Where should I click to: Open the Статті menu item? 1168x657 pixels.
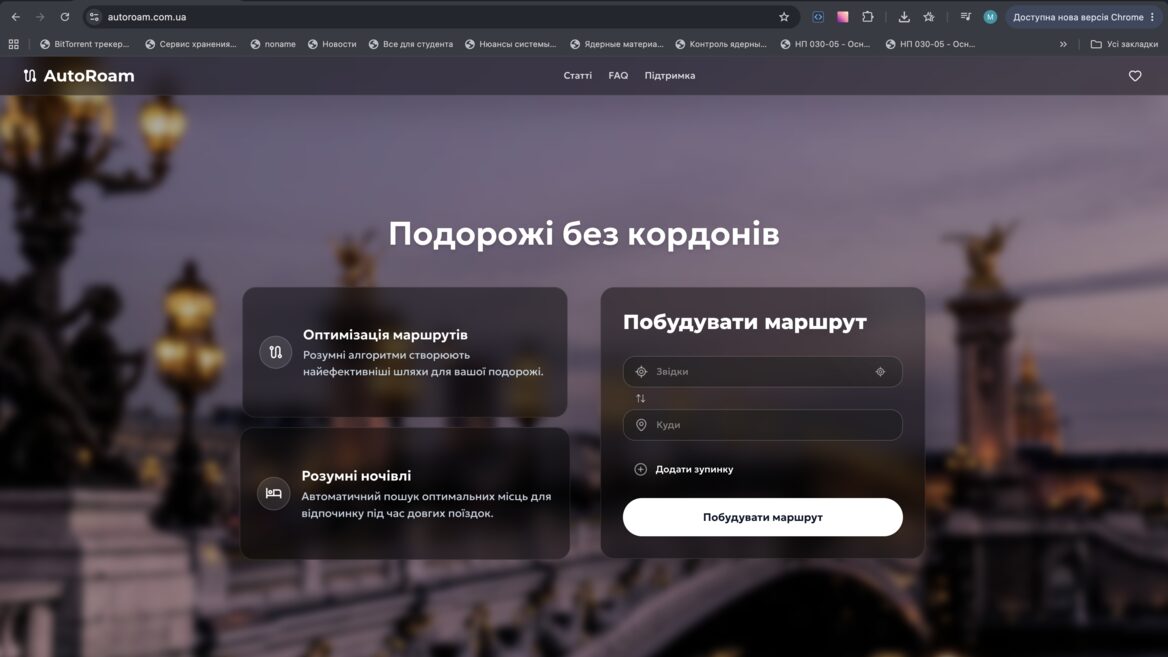click(x=577, y=75)
